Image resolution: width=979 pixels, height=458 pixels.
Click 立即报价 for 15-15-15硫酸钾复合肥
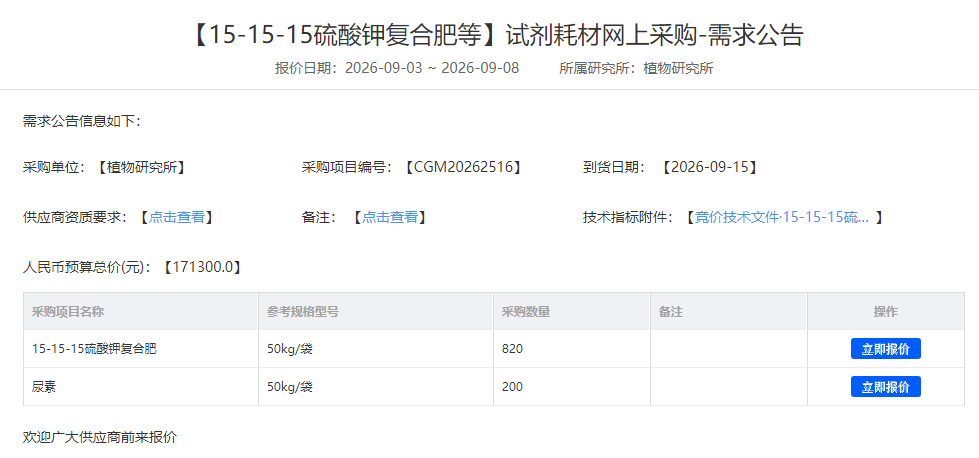pyautogui.click(x=885, y=349)
